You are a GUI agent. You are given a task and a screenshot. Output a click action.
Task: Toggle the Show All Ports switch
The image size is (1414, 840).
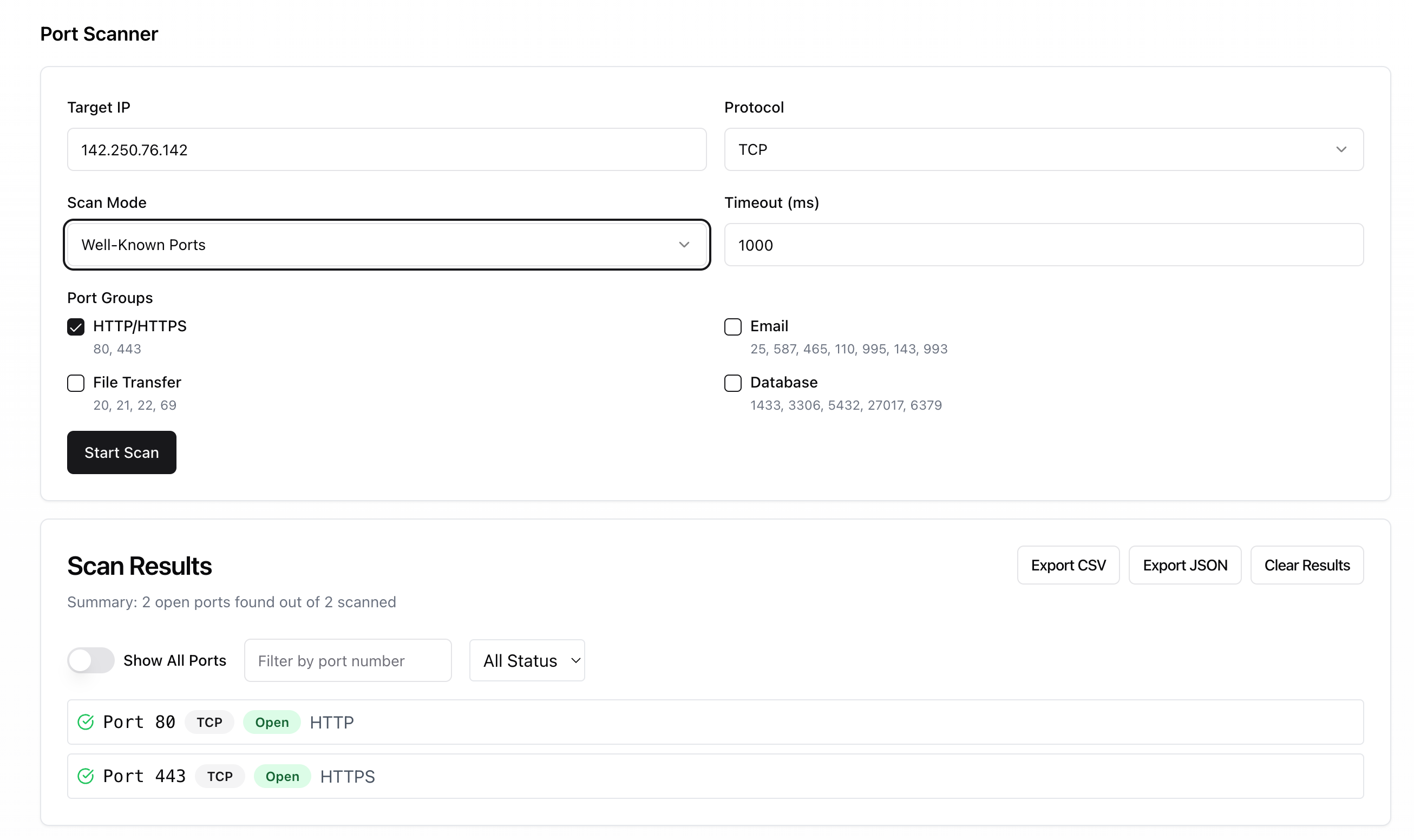click(90, 660)
